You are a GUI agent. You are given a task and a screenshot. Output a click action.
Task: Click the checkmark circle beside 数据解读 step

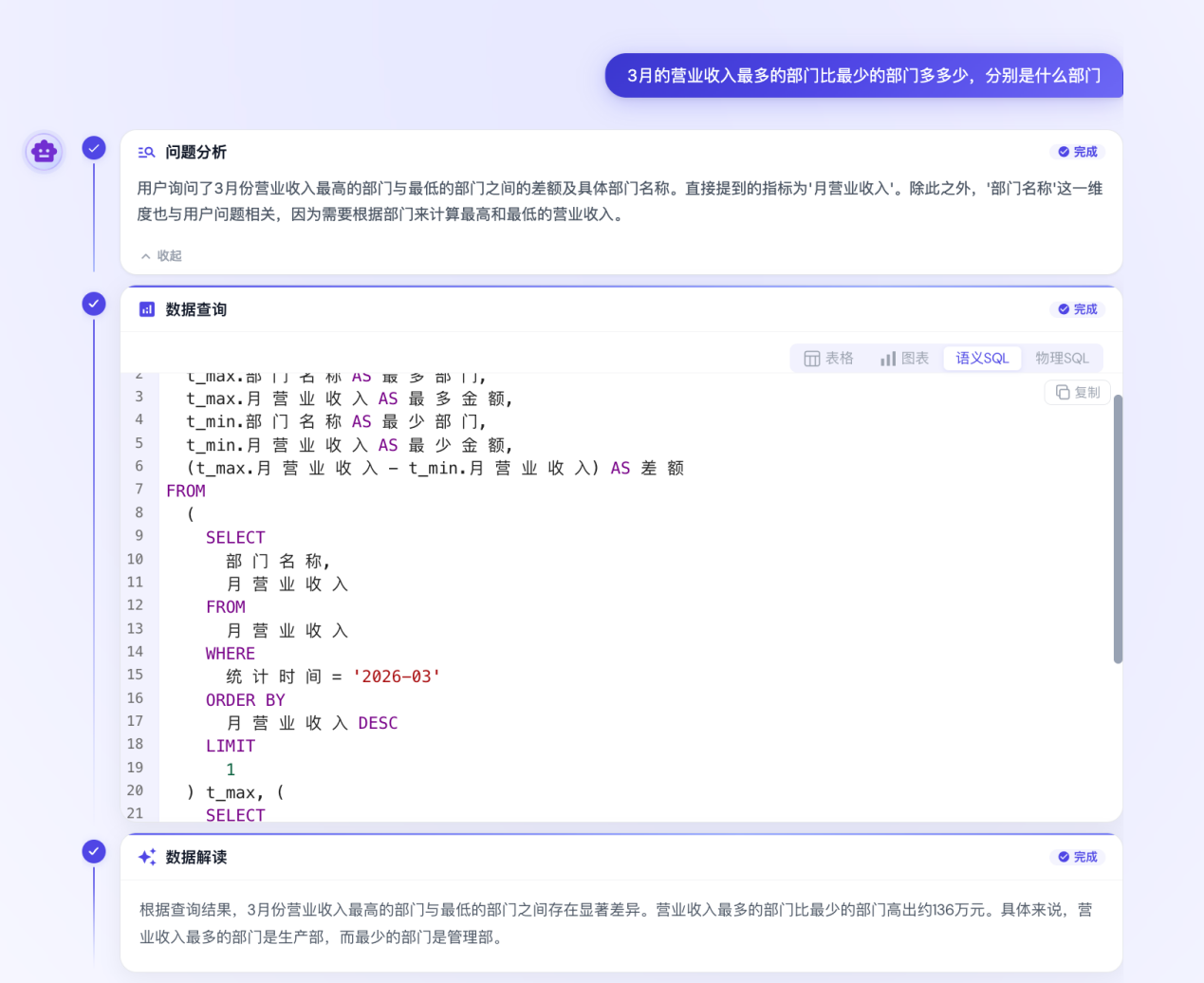(x=94, y=851)
